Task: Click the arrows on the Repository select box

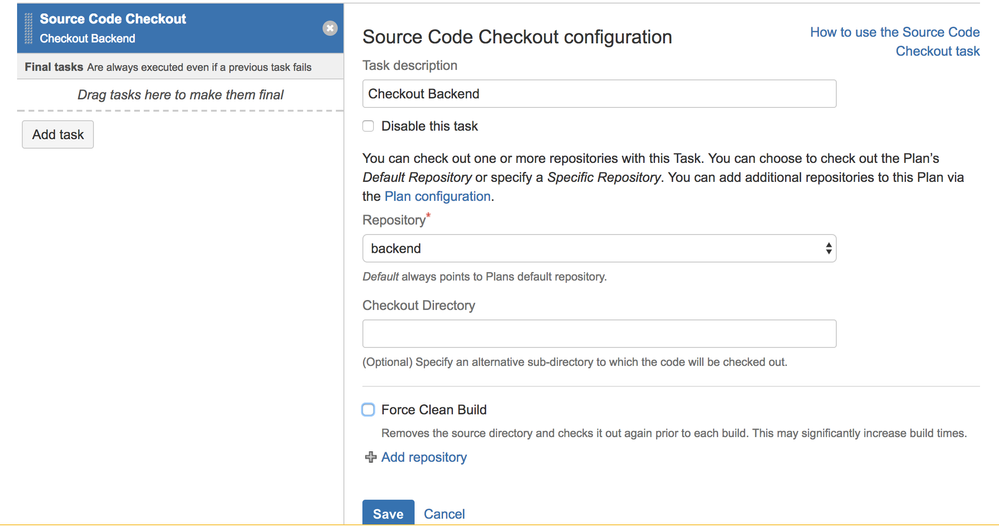Action: (x=829, y=248)
